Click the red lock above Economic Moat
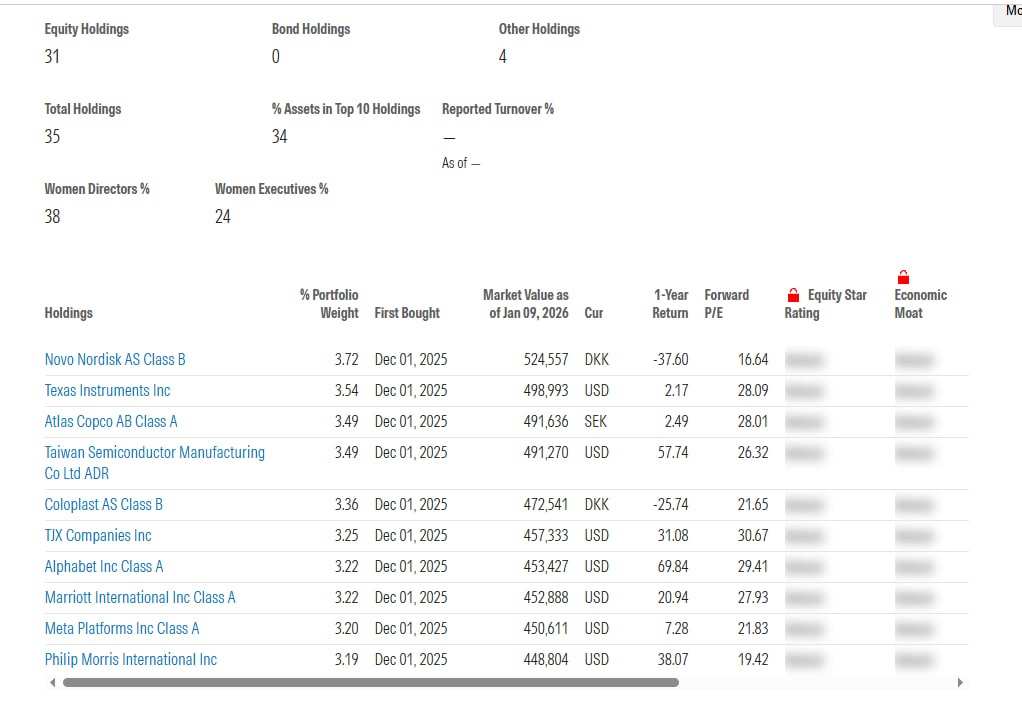Screen dimensions: 1022x702 pyautogui.click(x=903, y=277)
